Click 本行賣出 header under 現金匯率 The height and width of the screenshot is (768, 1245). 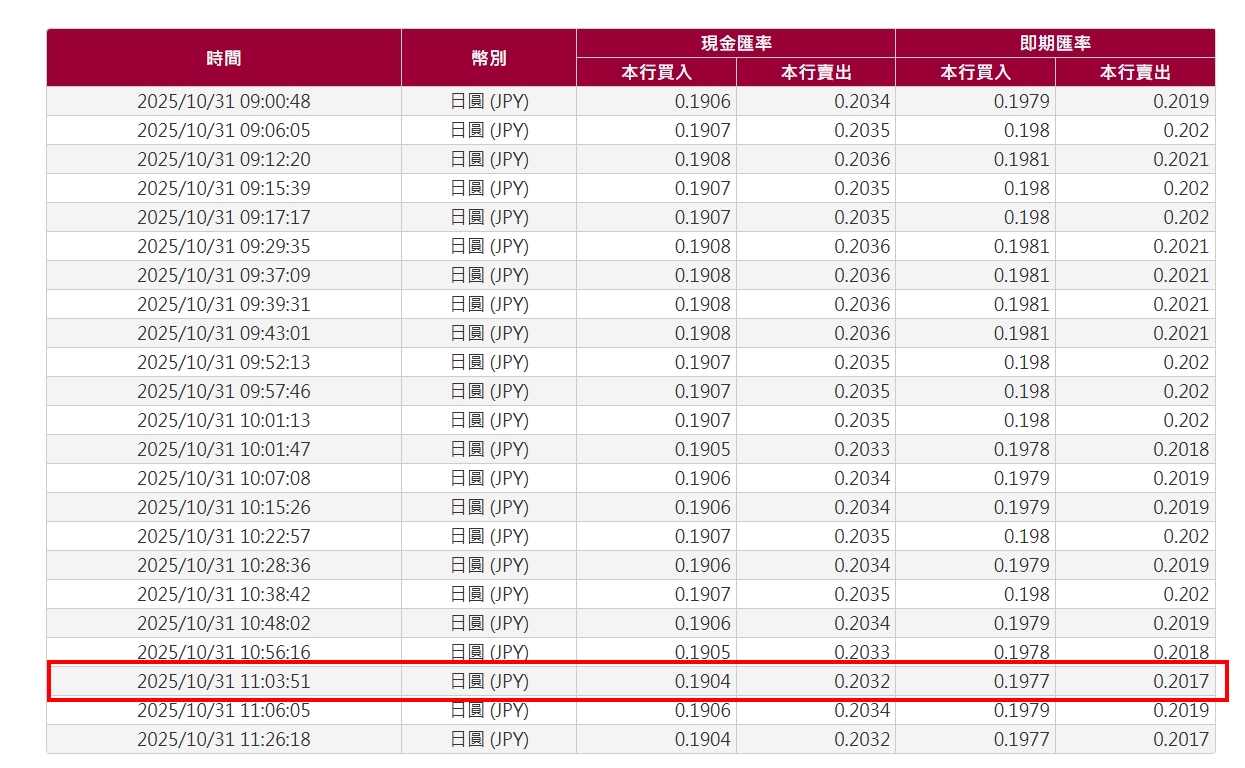pos(816,72)
